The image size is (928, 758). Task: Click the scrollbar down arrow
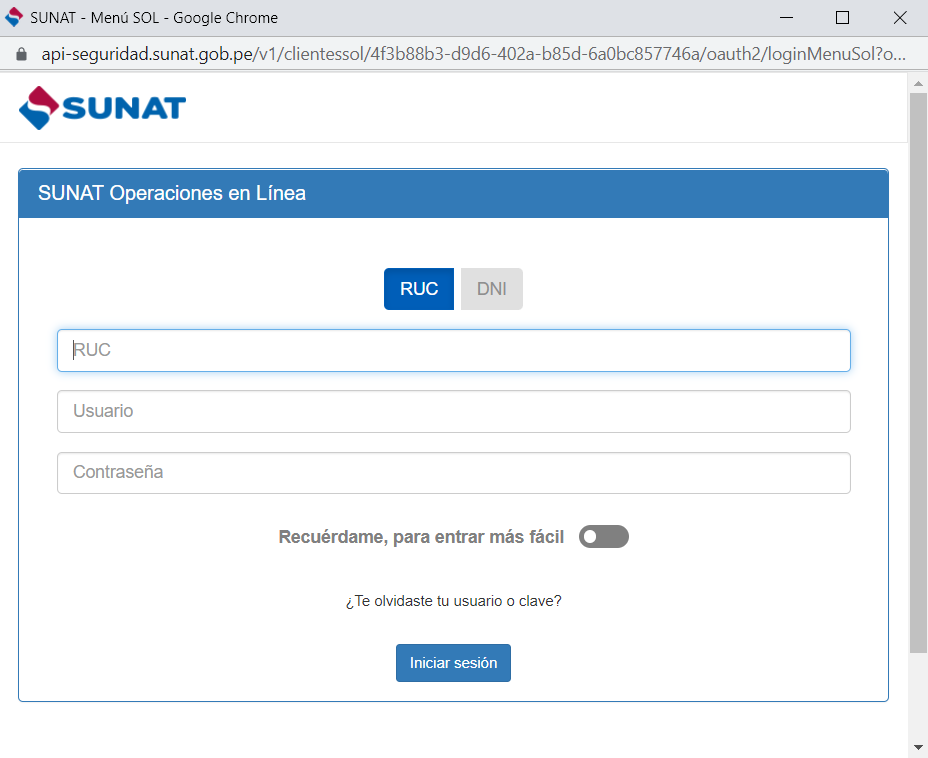coord(918,747)
